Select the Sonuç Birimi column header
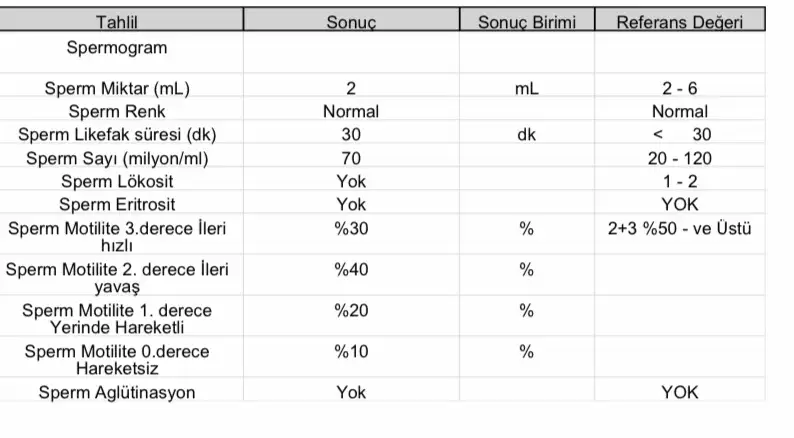The width and height of the screenshot is (794, 438). [527, 23]
